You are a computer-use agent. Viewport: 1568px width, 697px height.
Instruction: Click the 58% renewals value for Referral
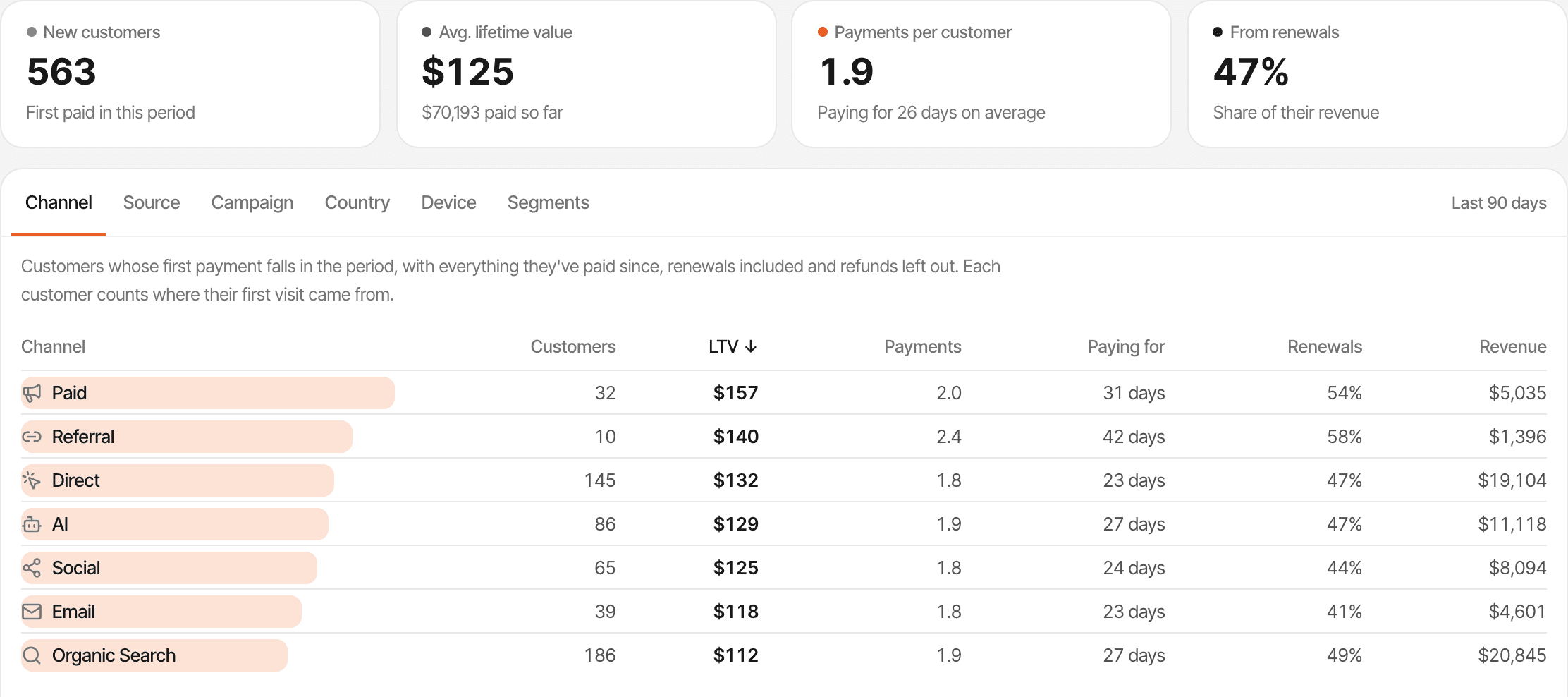tap(1345, 437)
